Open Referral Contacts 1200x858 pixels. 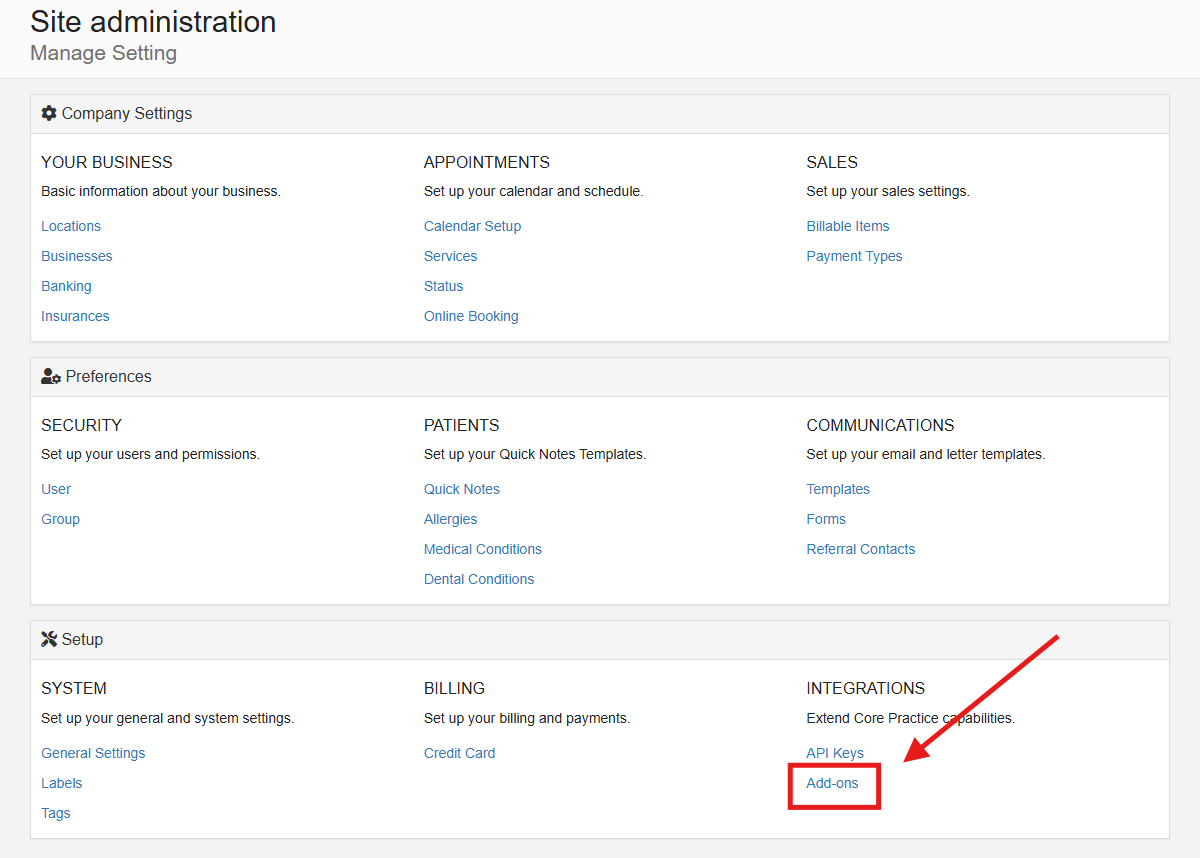(x=861, y=549)
